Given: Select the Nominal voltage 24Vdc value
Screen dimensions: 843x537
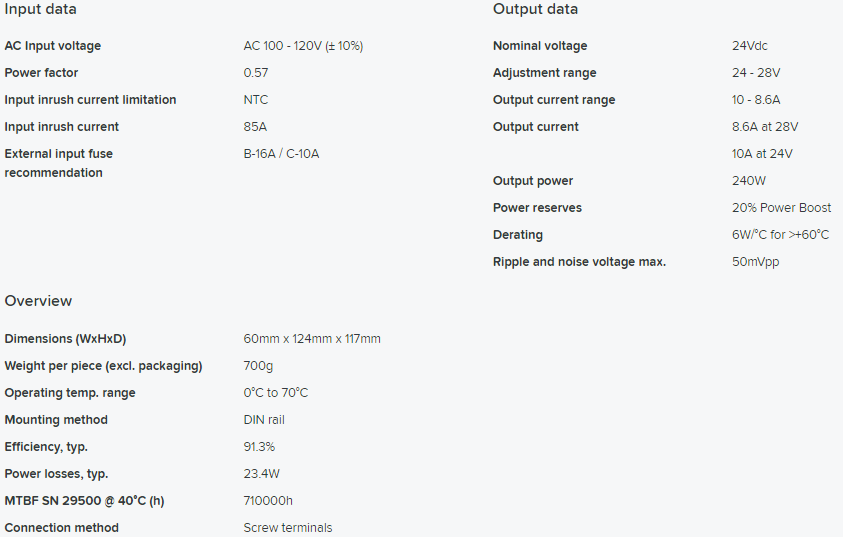Looking at the screenshot, I should [x=749, y=46].
